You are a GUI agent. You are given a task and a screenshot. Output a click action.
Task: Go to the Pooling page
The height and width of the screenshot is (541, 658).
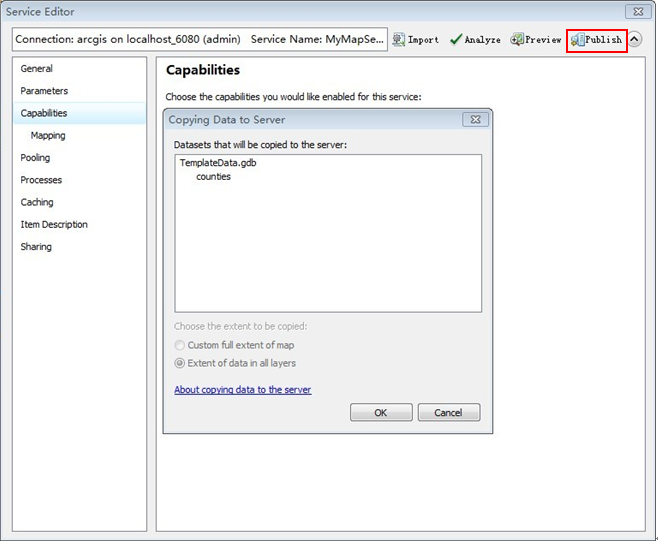pyautogui.click(x=35, y=157)
